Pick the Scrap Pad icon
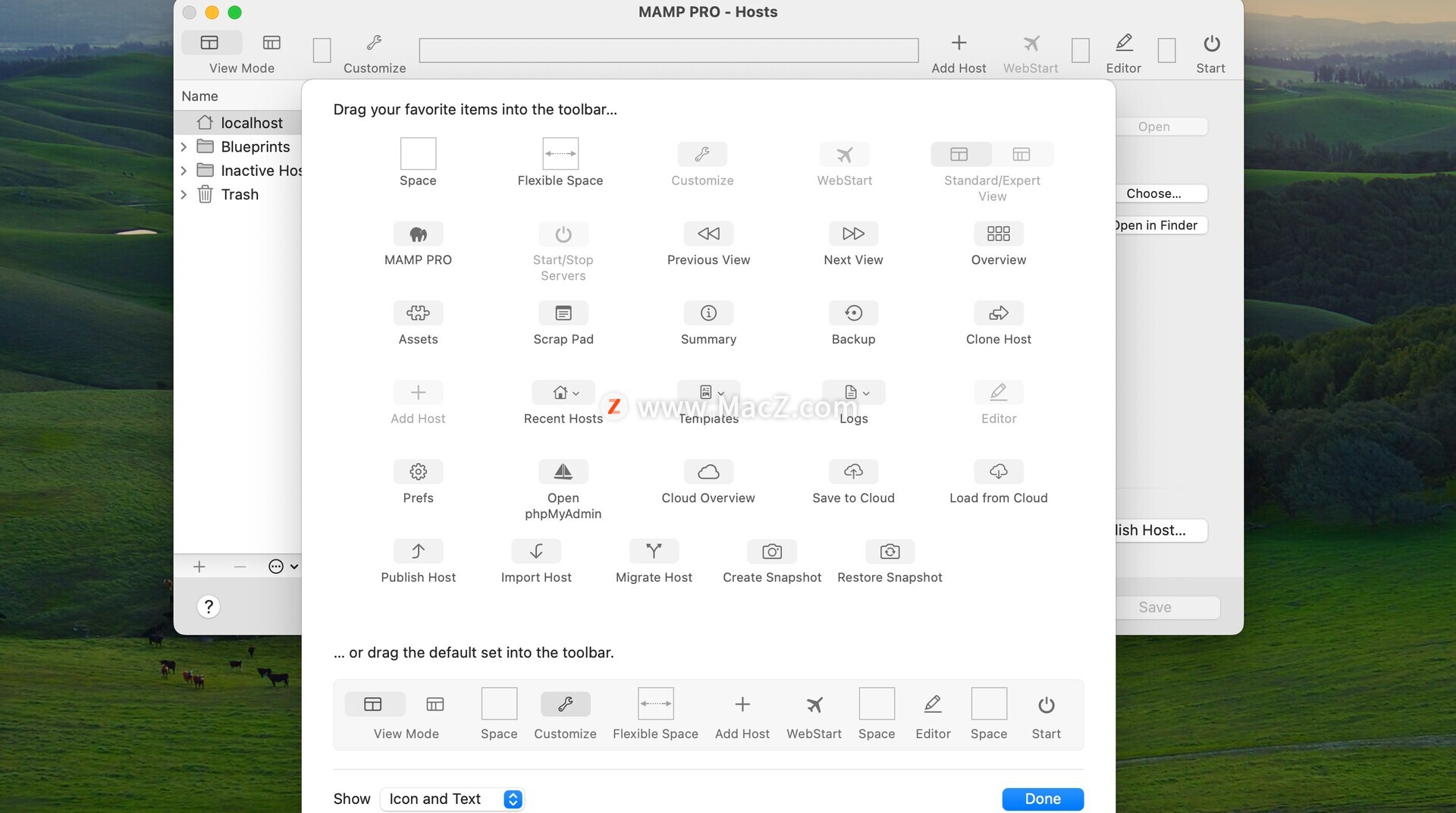1456x813 pixels. 563,313
